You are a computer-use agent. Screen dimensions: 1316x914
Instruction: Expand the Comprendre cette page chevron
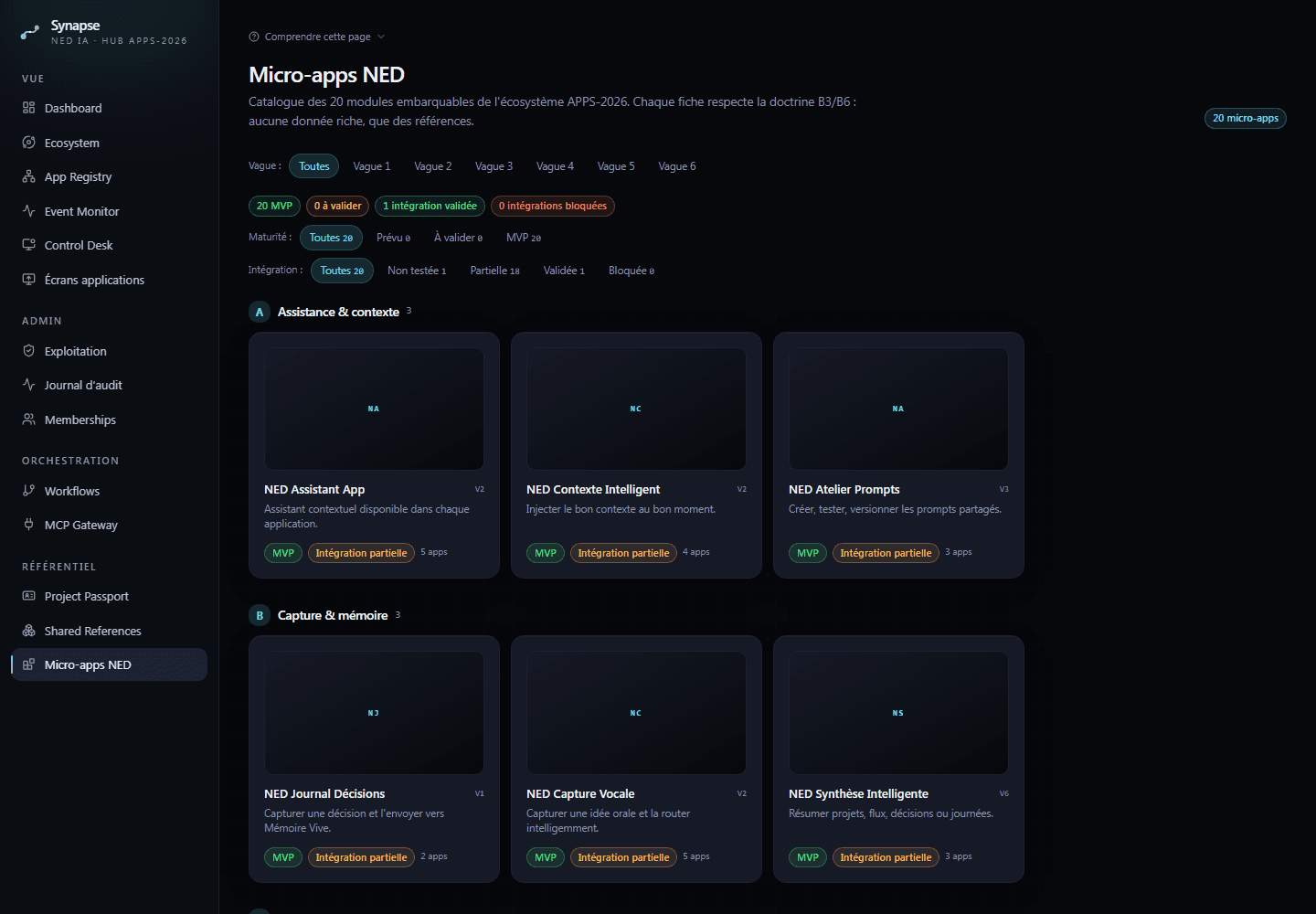381,37
